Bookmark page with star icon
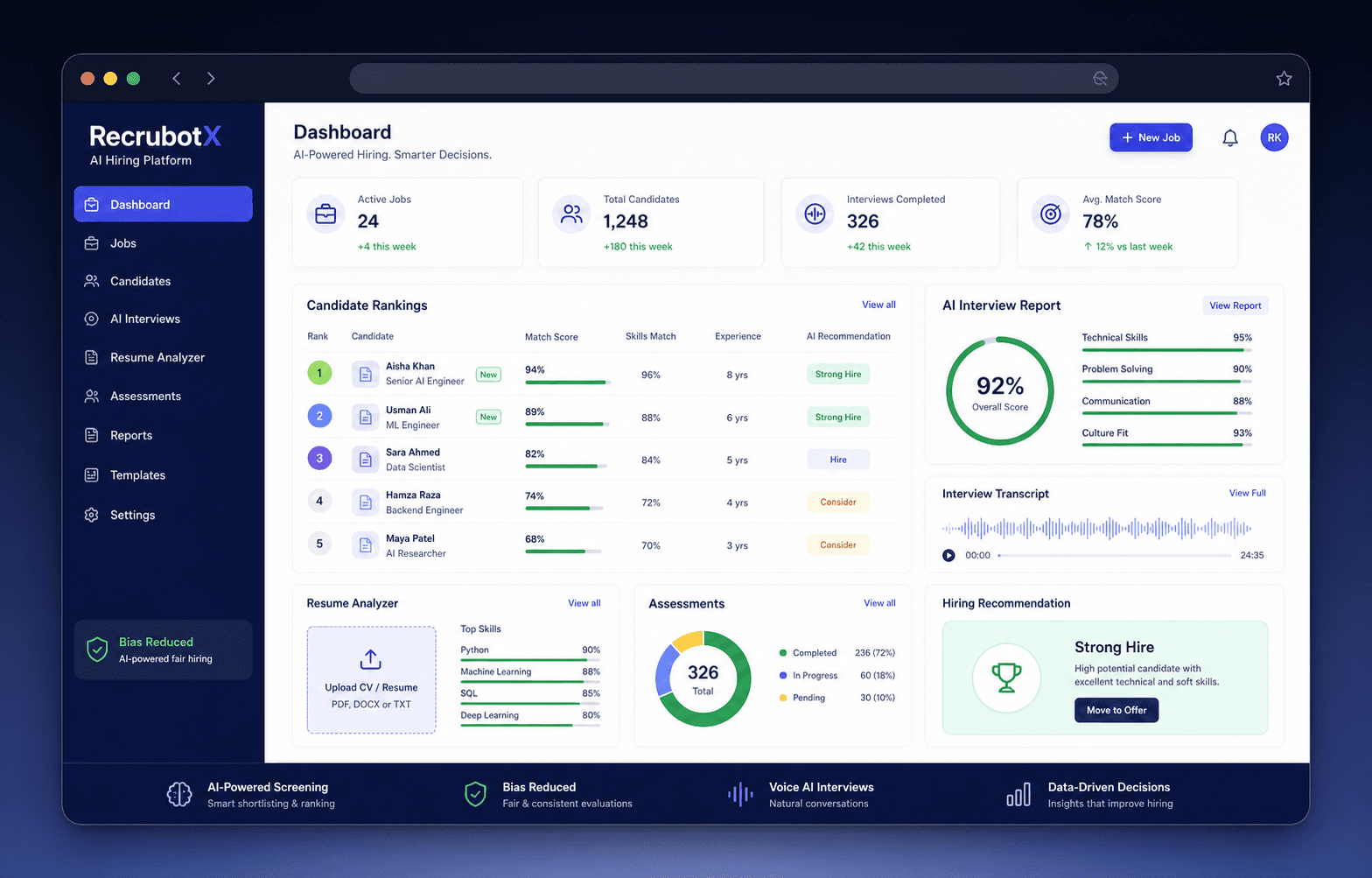Screen dimensions: 1372x878 1284,79
